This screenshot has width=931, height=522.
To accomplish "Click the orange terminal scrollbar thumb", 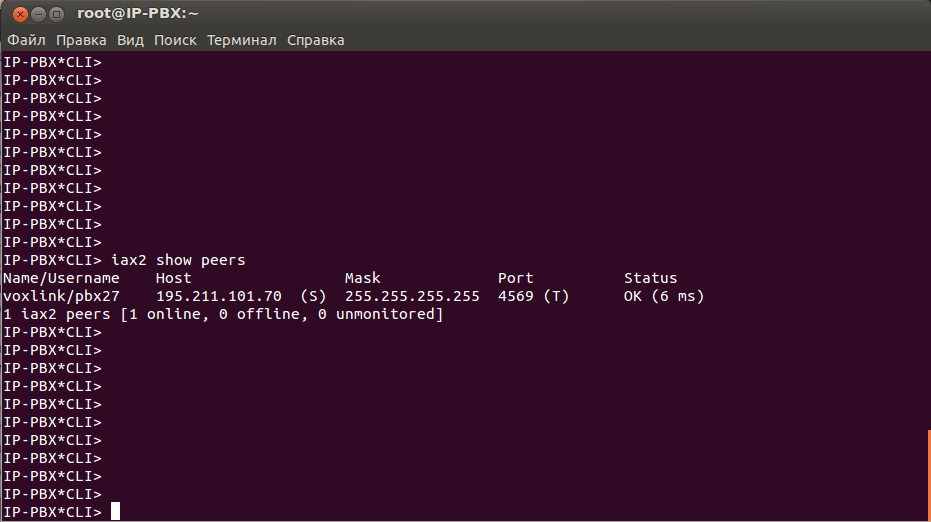I will coord(928,475).
